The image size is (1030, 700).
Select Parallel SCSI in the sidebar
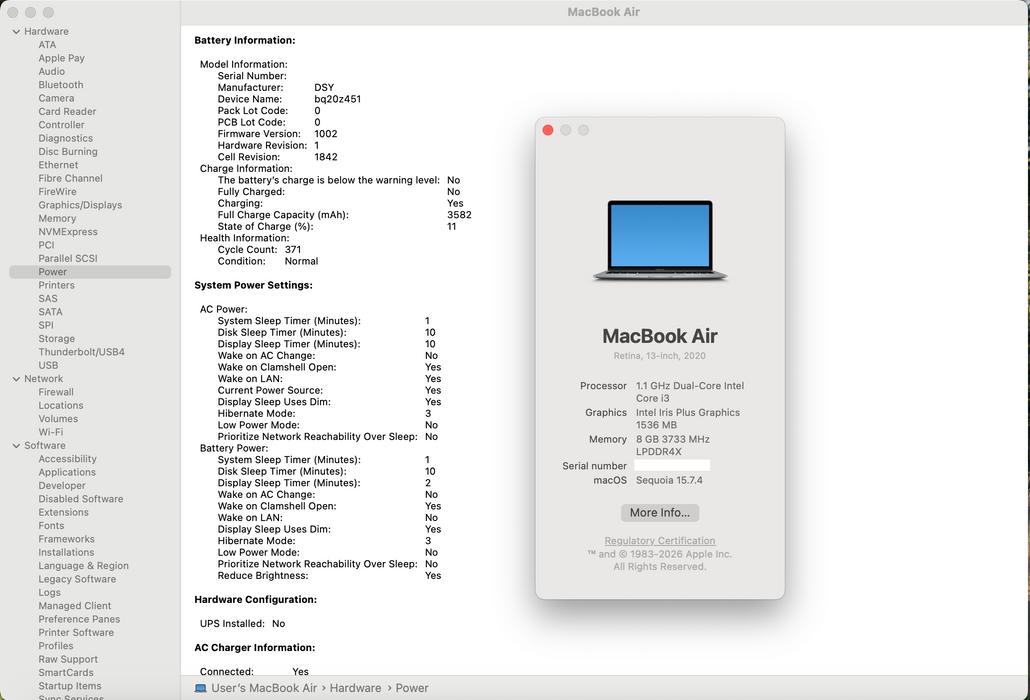click(68, 258)
